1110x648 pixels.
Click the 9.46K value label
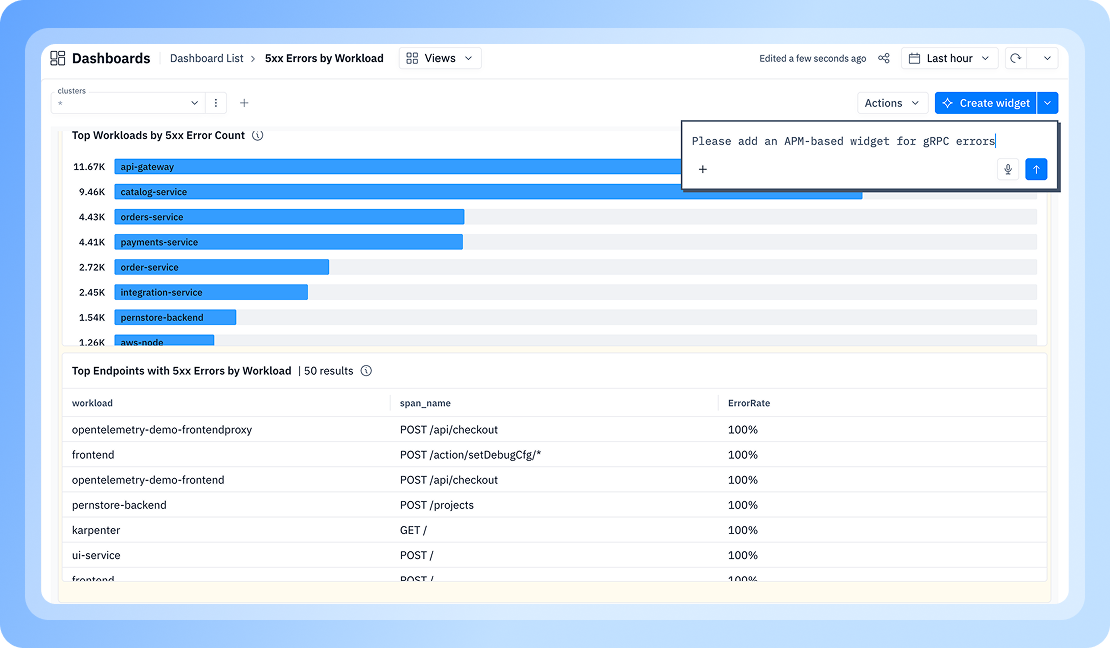92,192
